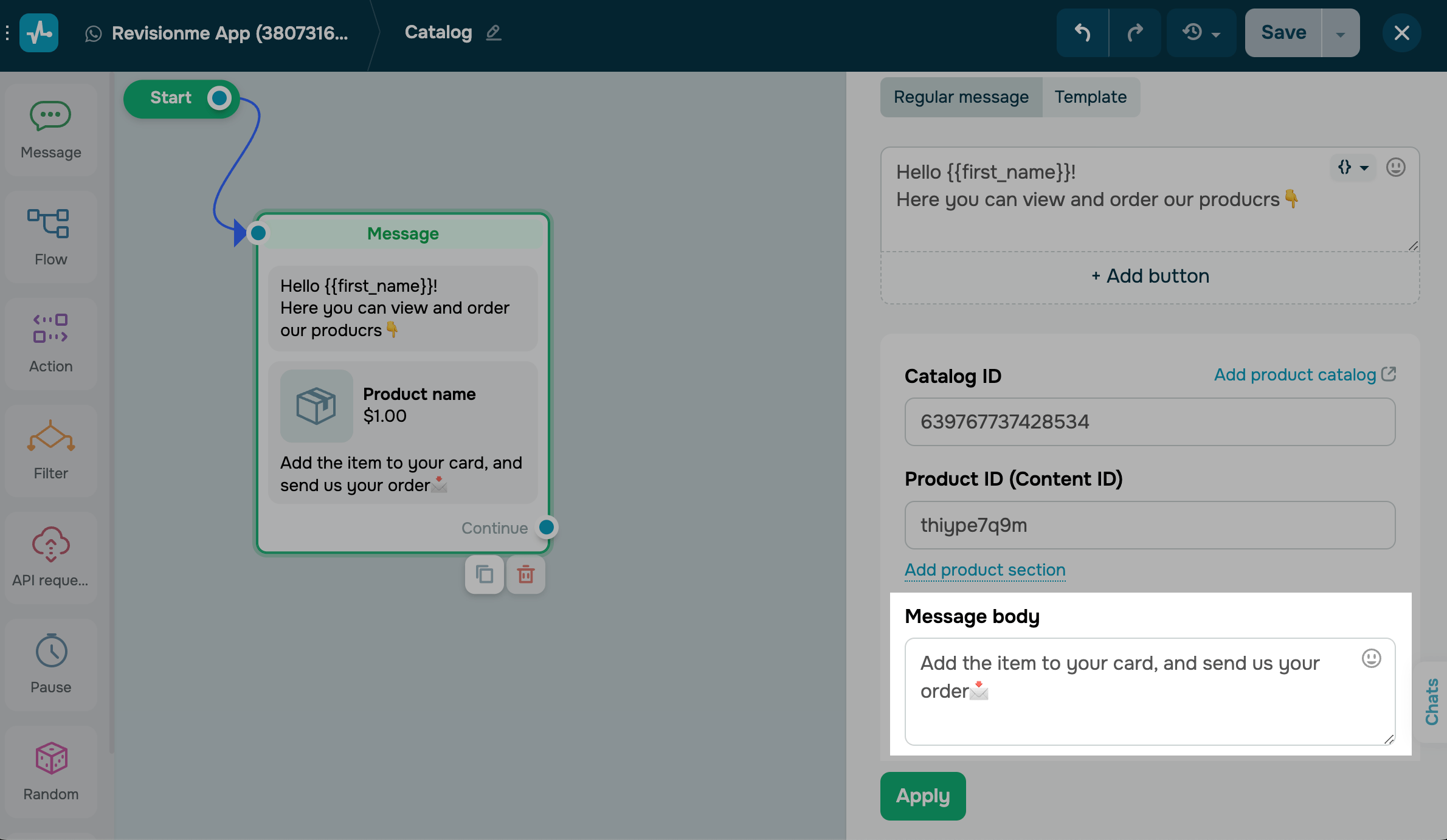1447x840 pixels.
Task: Select the Filter block icon
Action: [50, 436]
